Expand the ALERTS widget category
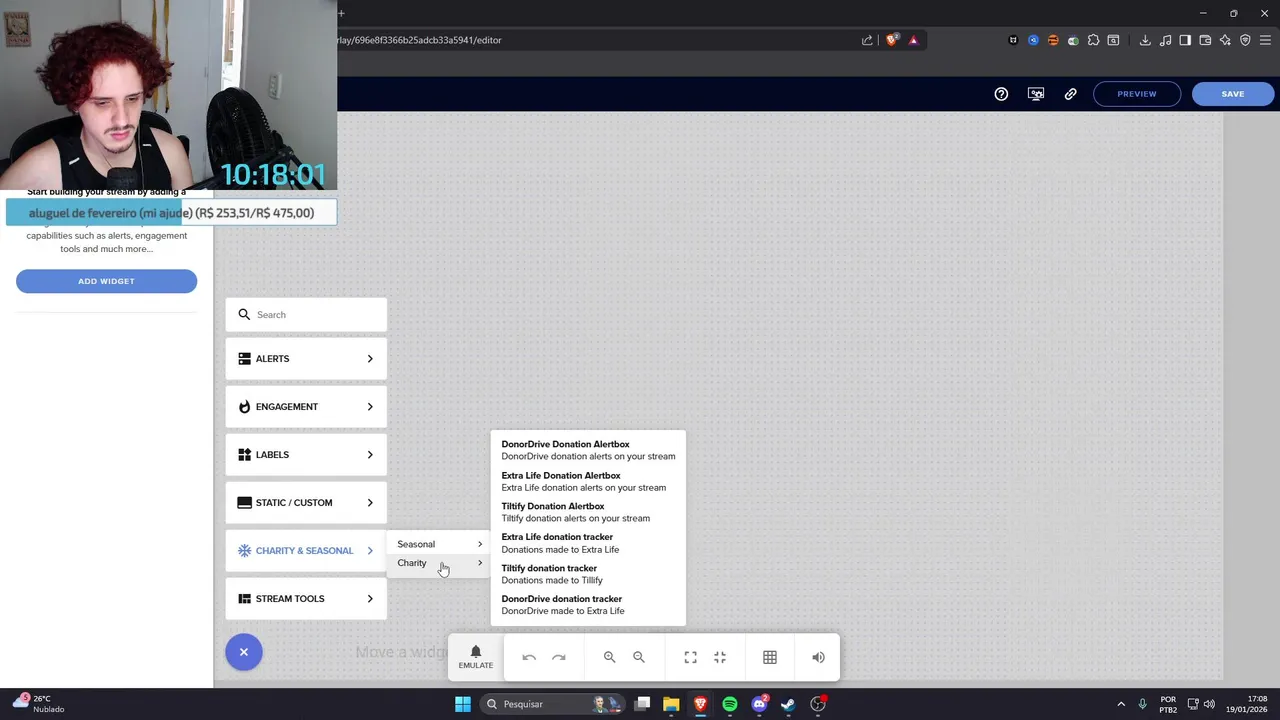 [306, 359]
